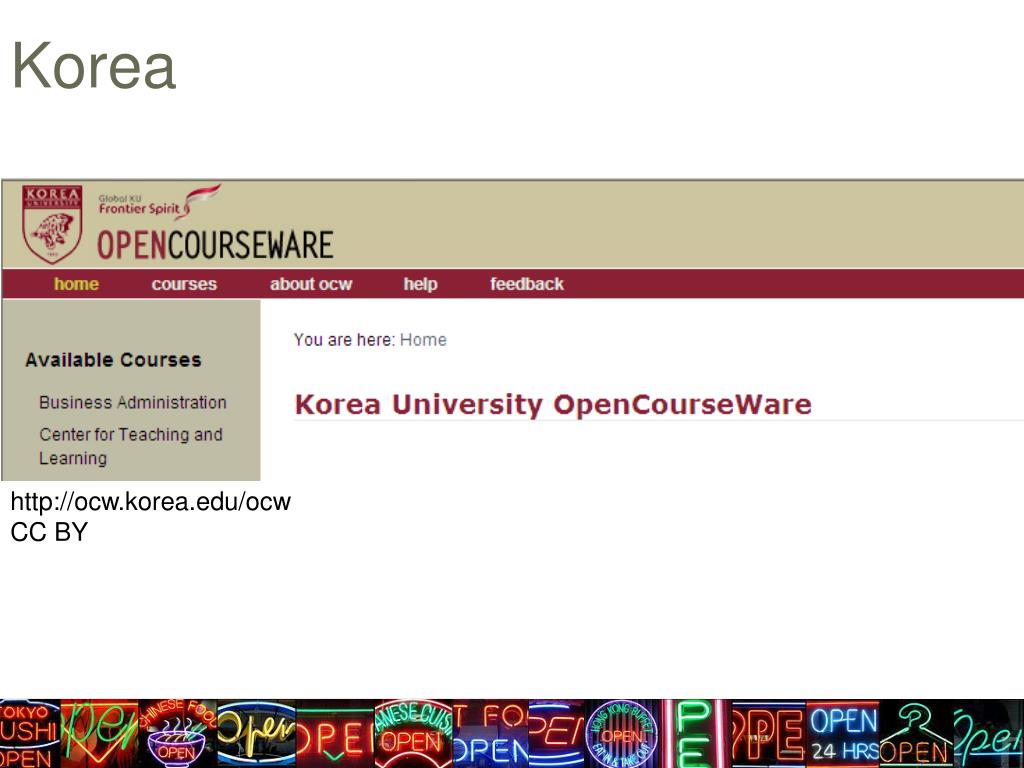Click the ocw.korea.edu URL text
Image resolution: width=1024 pixels, height=768 pixels.
click(151, 502)
